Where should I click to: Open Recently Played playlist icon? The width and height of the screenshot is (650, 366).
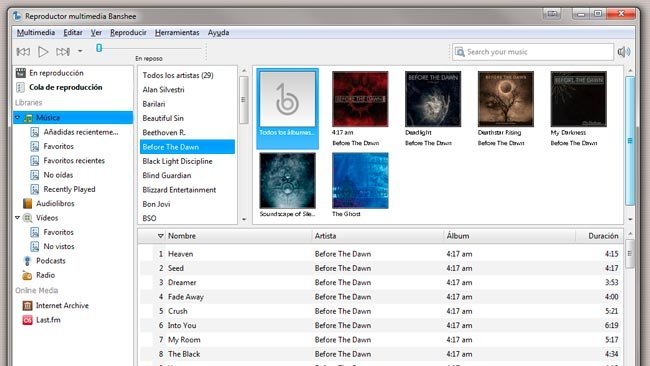click(x=35, y=189)
